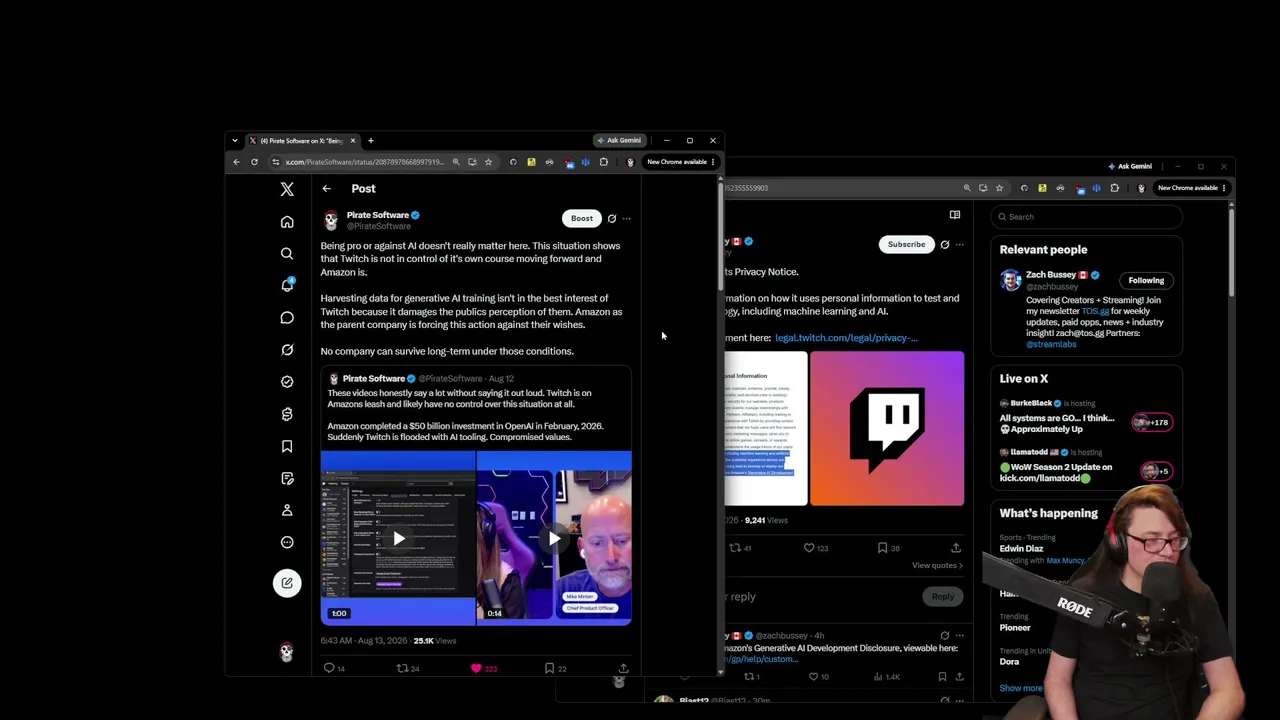Open the Explore search icon in X sidebar
Screen dimensions: 1280x720
(x=287, y=254)
